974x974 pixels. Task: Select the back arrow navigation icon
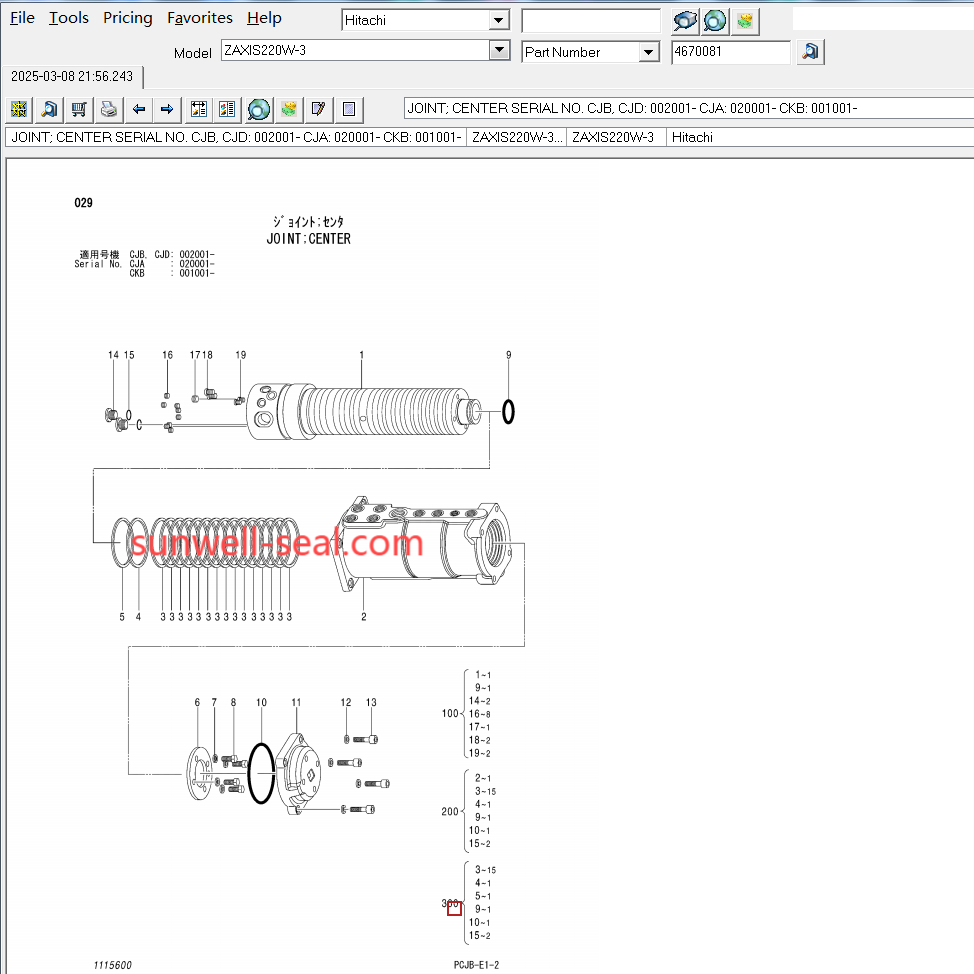[x=138, y=109]
